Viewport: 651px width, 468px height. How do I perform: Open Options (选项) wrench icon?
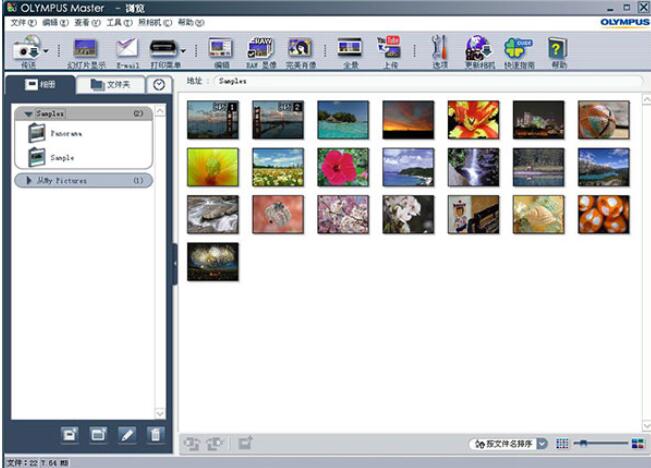[439, 47]
